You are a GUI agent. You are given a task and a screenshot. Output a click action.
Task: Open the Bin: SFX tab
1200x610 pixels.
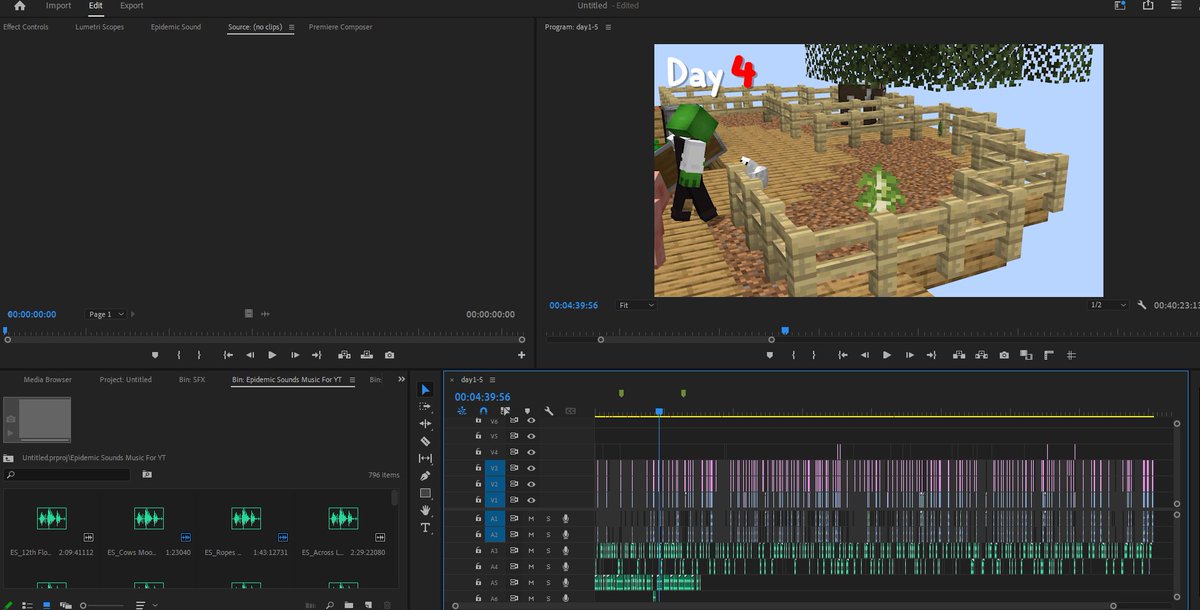tap(193, 380)
